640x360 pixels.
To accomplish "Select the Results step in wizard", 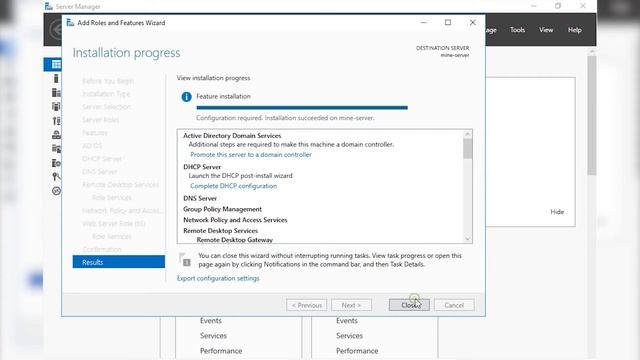I will click(x=119, y=262).
